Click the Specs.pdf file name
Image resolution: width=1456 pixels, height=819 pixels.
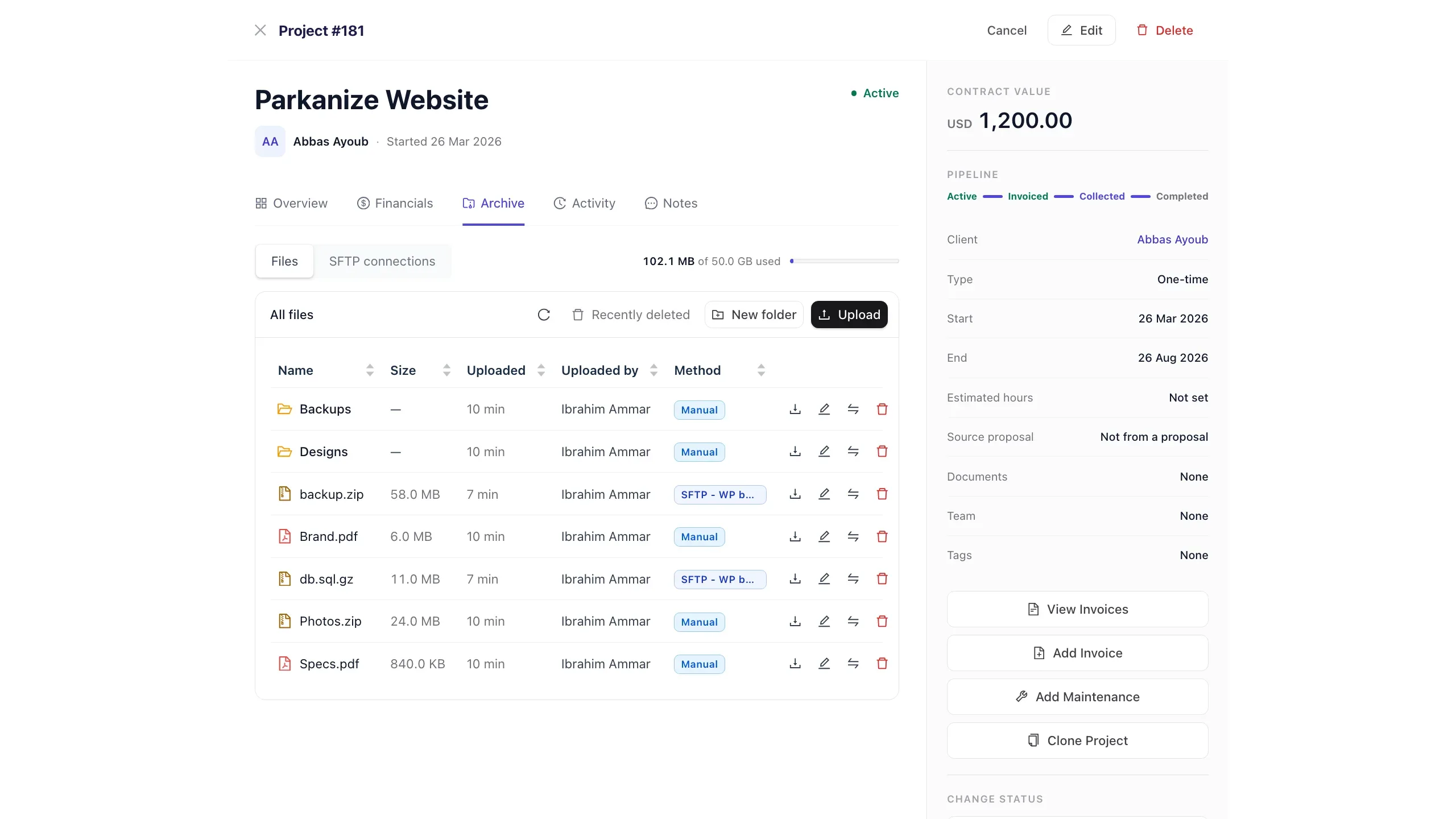click(x=329, y=664)
